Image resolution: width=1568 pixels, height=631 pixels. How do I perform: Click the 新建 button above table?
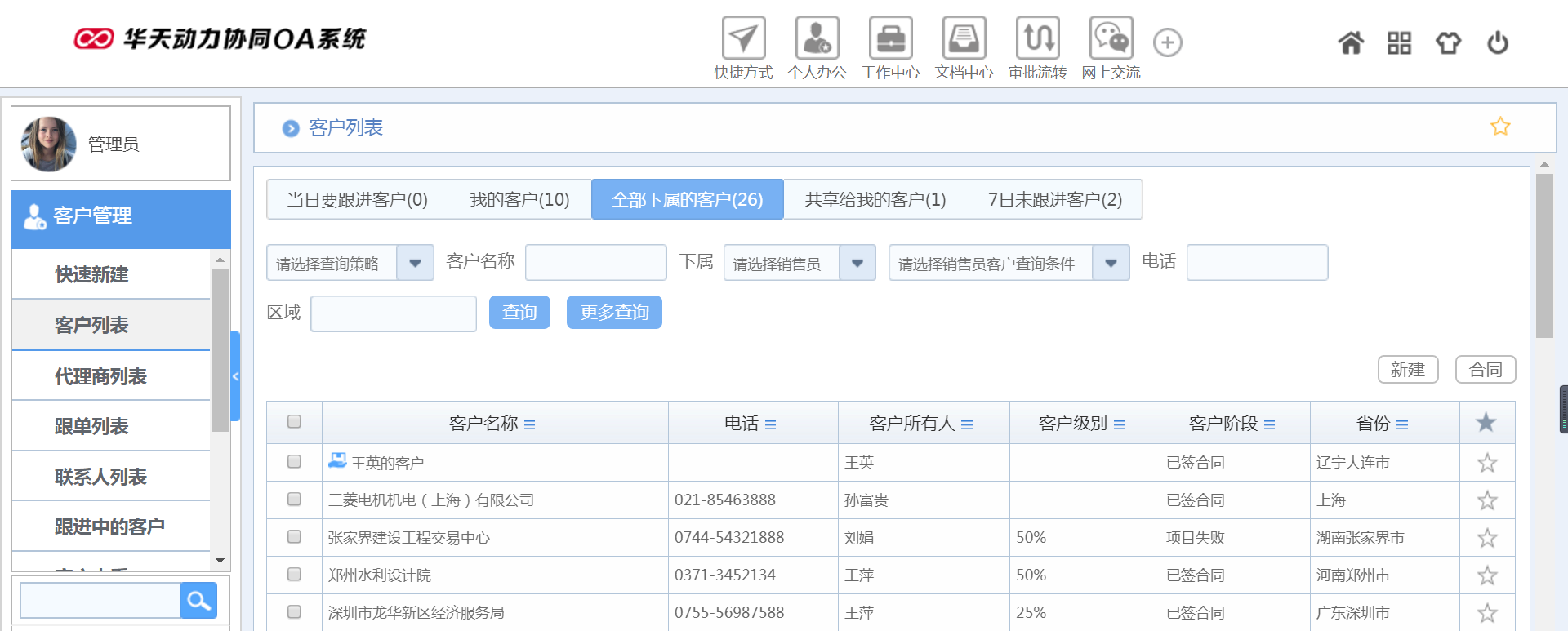click(1407, 370)
